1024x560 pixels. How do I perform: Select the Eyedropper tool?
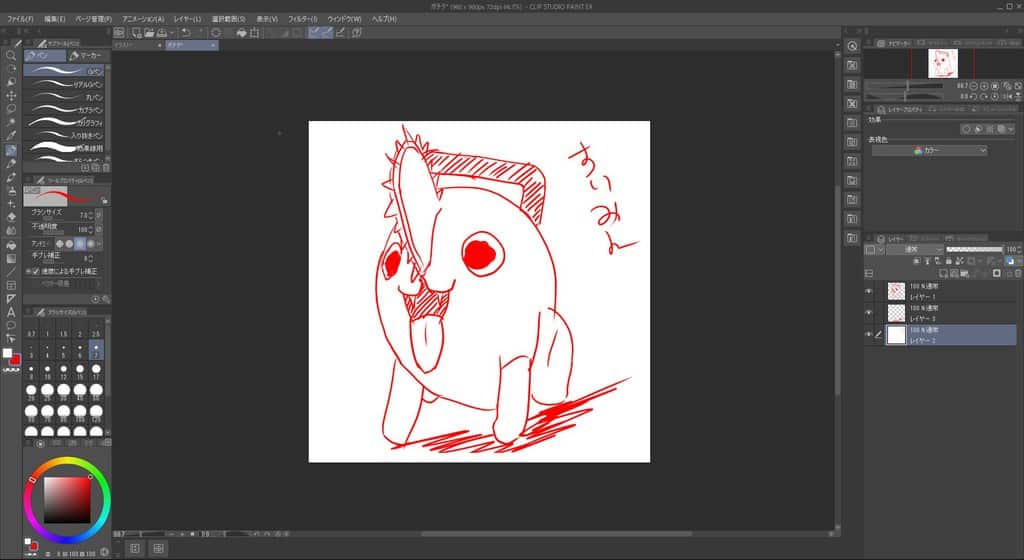pos(10,136)
